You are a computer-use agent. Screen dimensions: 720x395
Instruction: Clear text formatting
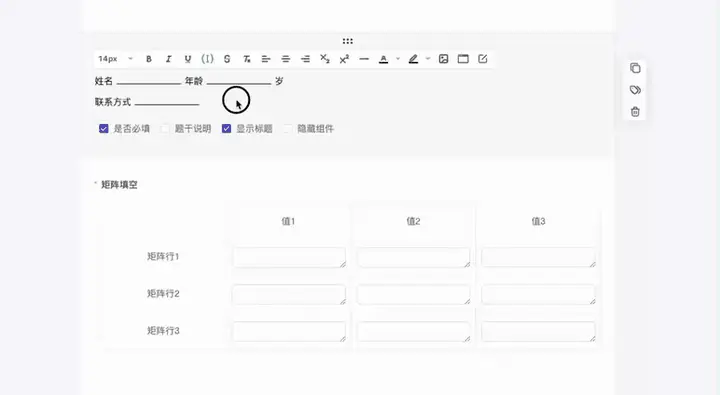point(247,59)
